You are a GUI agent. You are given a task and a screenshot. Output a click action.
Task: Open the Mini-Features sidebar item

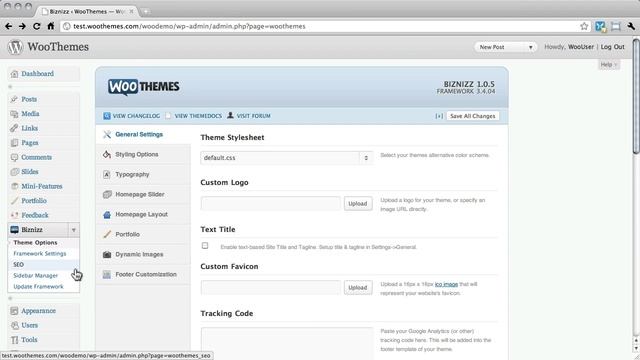(42, 186)
